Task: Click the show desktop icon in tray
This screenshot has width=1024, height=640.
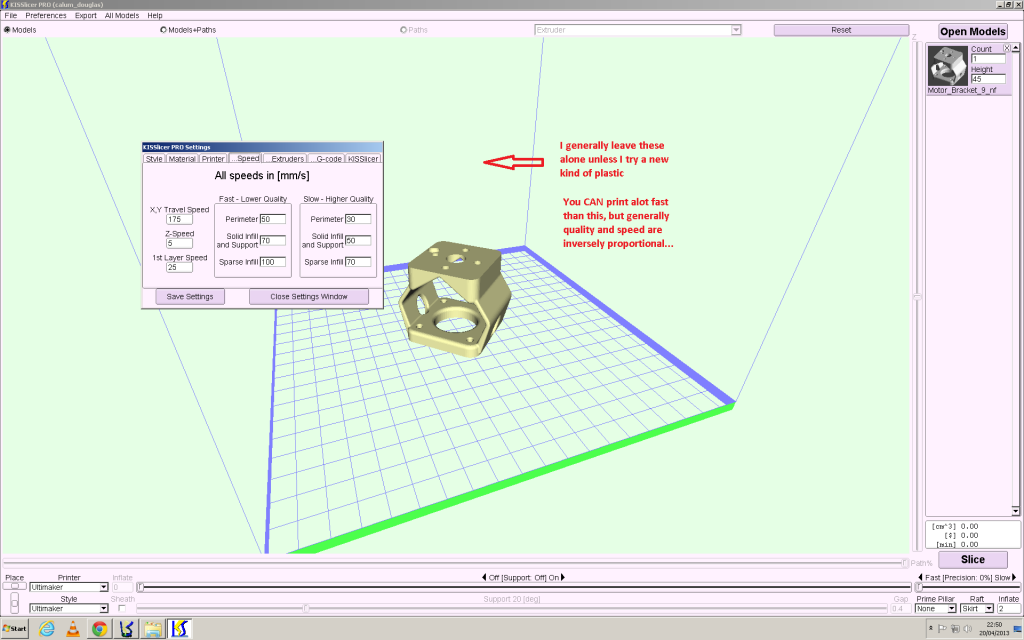Action: [1017, 629]
